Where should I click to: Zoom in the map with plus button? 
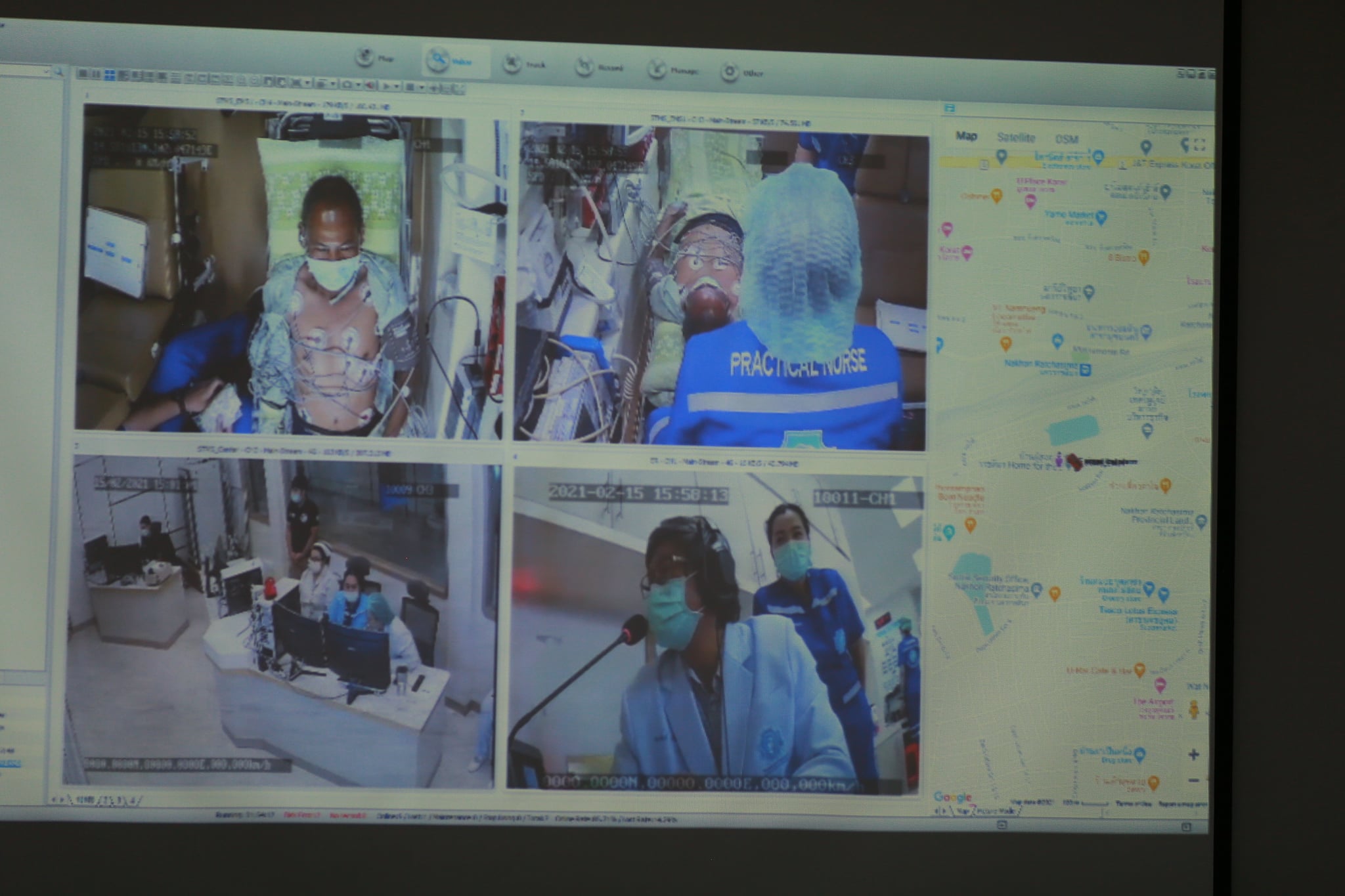click(x=1193, y=755)
